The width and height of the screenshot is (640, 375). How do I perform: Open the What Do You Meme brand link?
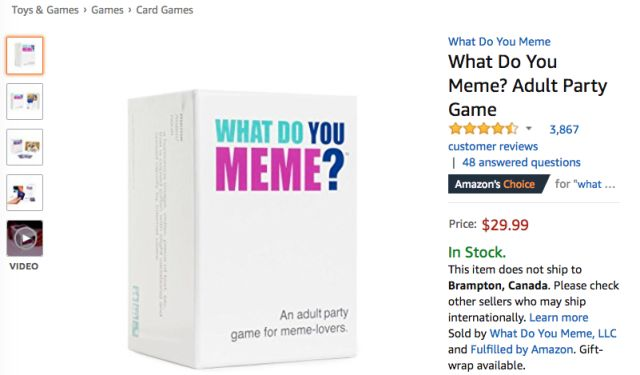499,42
